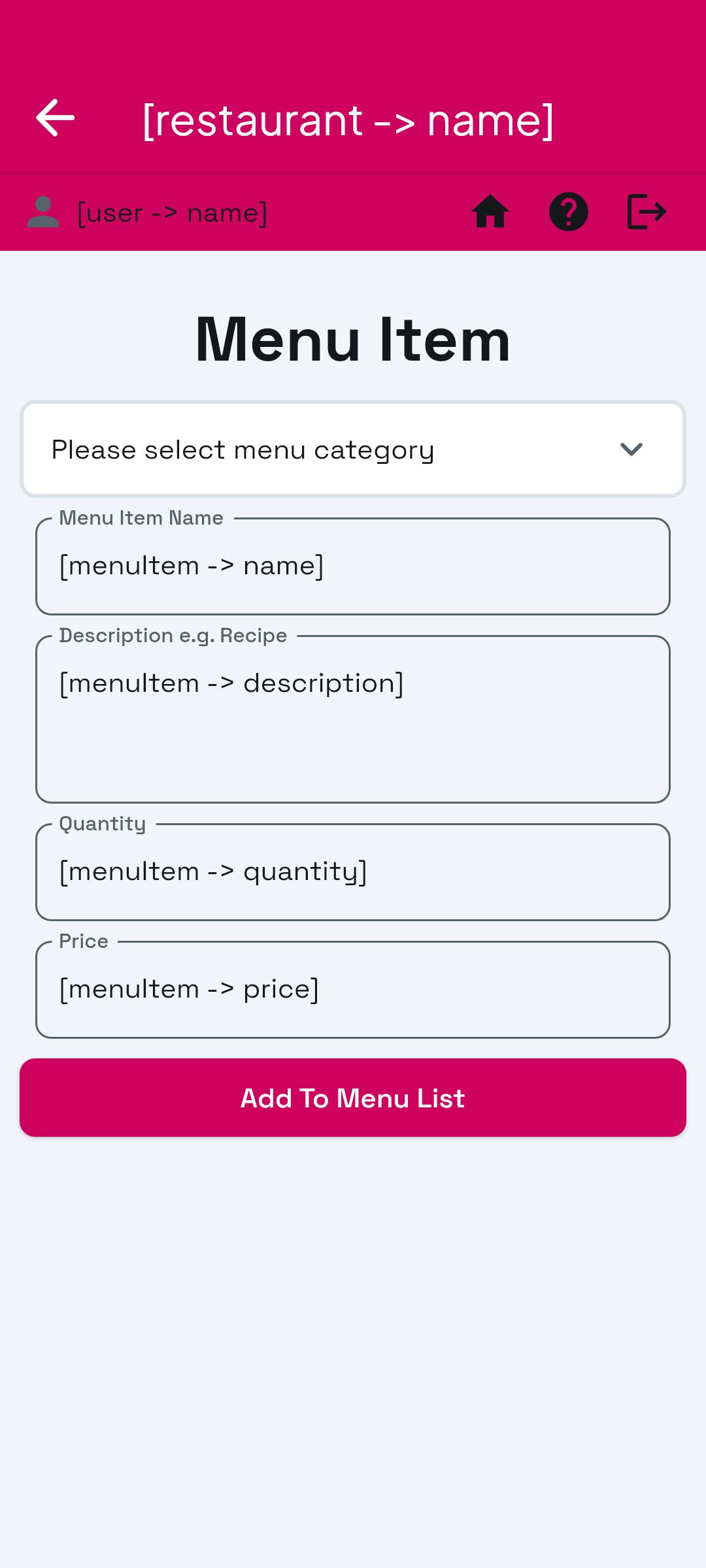Image resolution: width=706 pixels, height=1568 pixels.
Task: Expand the menu category chevron
Action: pyautogui.click(x=631, y=449)
